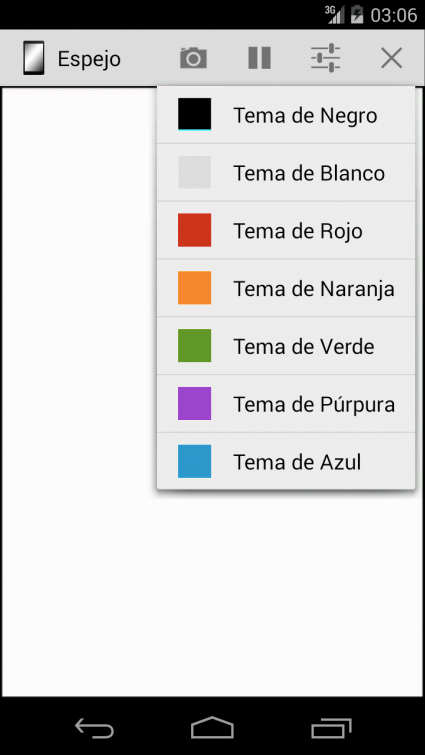Viewport: 425px width, 755px height.
Task: Click the blue color swatch
Action: (194, 461)
